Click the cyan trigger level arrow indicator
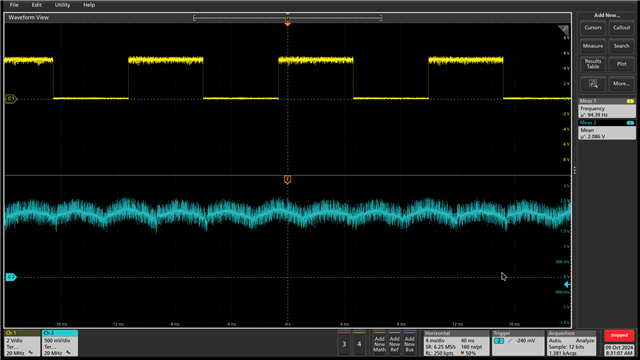The width and height of the screenshot is (640, 360). click(567, 284)
